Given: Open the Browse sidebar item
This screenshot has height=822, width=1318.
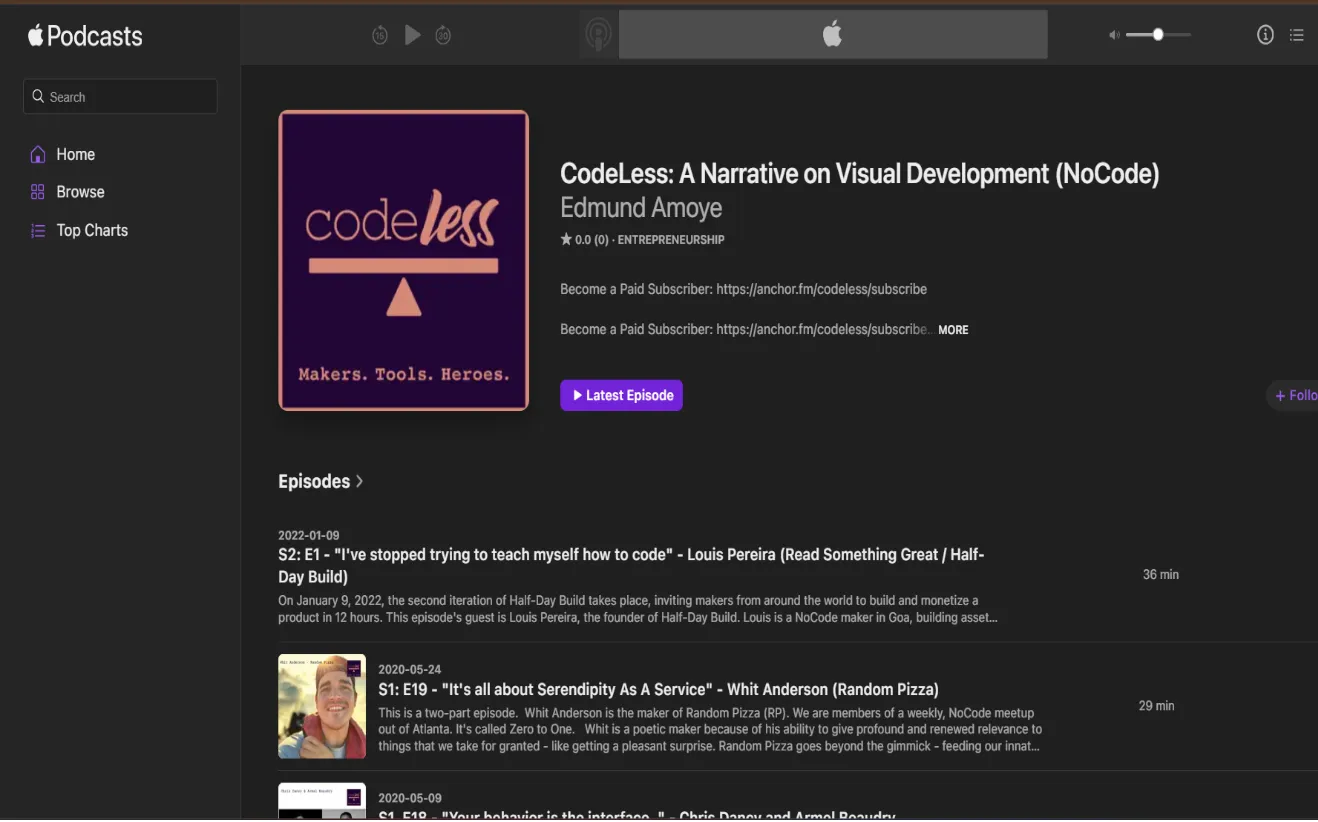Looking at the screenshot, I should [x=80, y=192].
